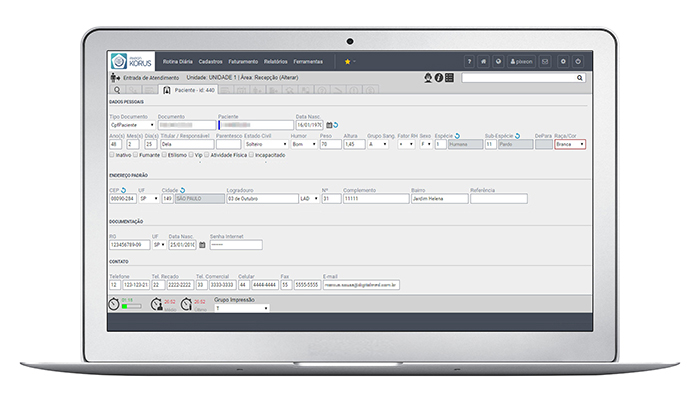The width and height of the screenshot is (700, 402).
Task: Click the Korus logo in the top bar
Action: coord(131,61)
